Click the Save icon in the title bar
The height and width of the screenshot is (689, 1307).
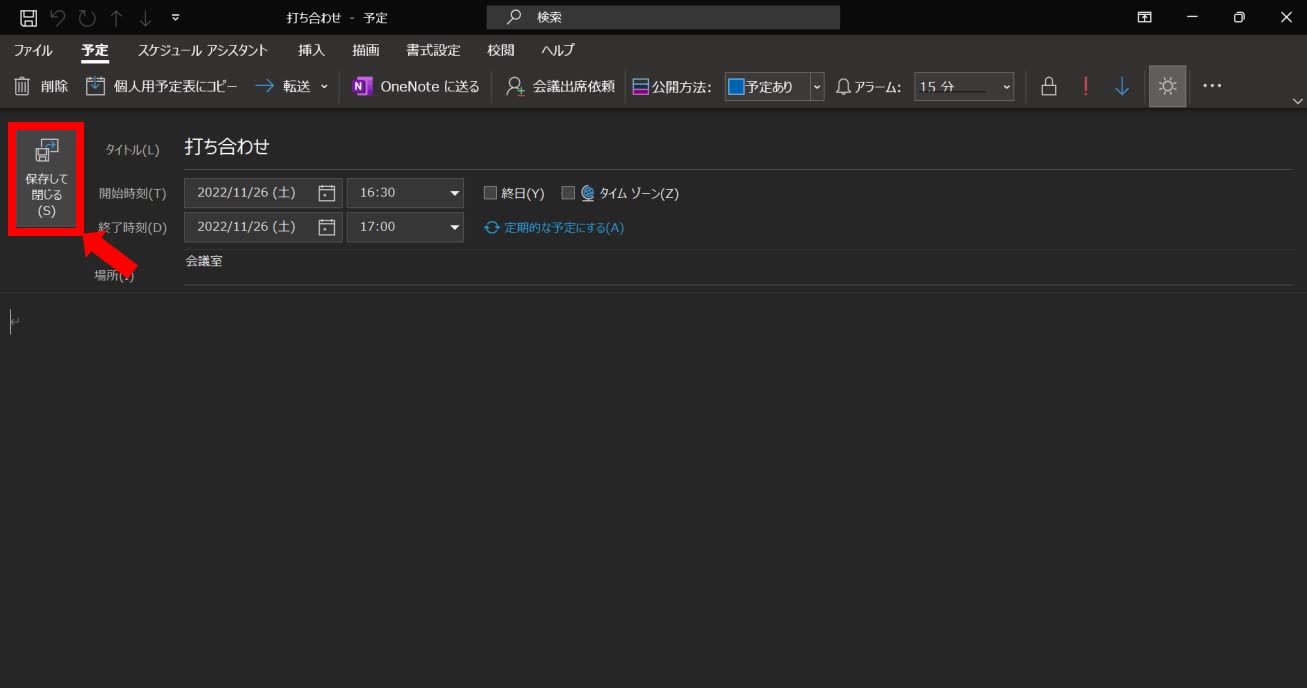tap(29, 17)
